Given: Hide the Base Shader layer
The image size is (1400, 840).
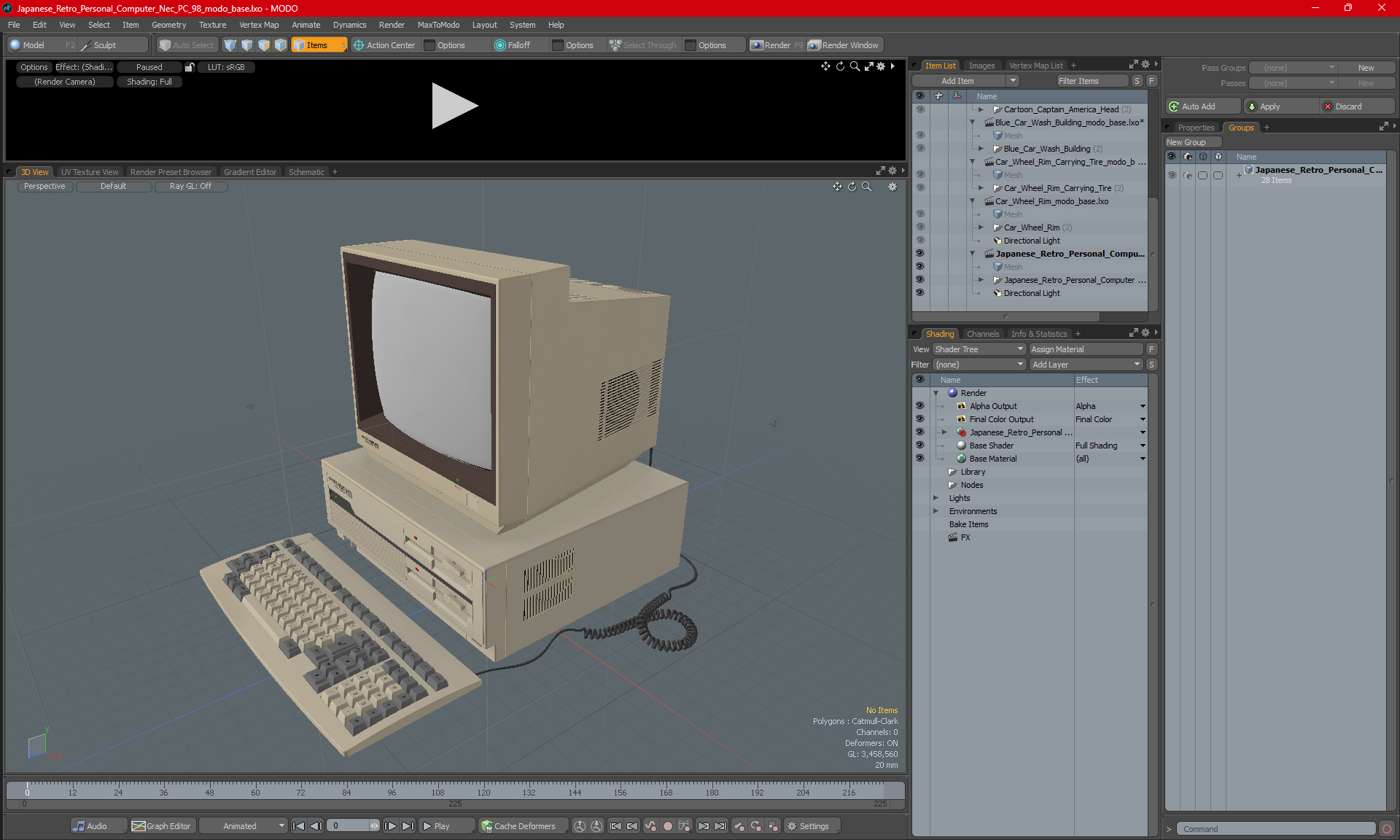Looking at the screenshot, I should click(919, 446).
